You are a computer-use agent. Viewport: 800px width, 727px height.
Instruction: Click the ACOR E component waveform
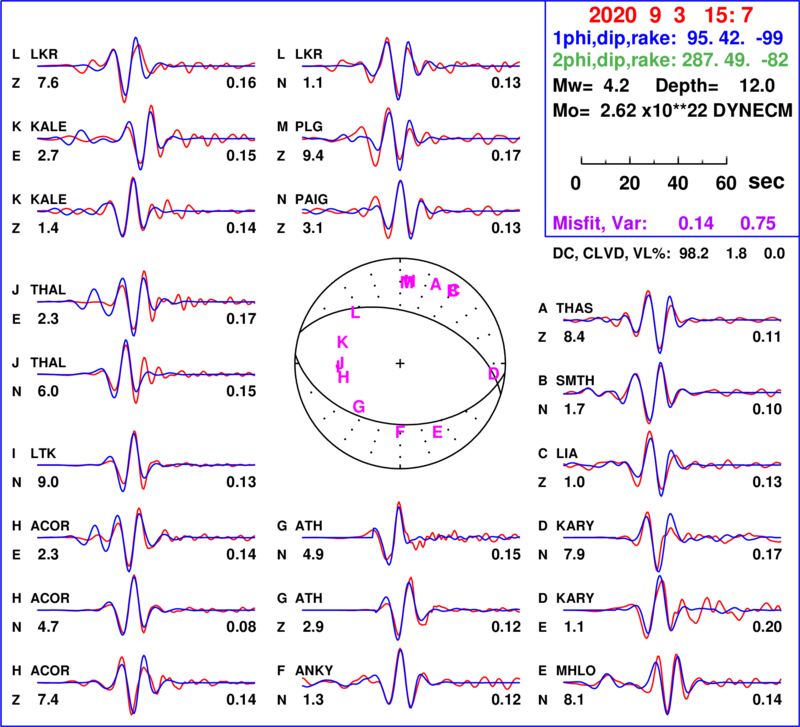(146, 539)
